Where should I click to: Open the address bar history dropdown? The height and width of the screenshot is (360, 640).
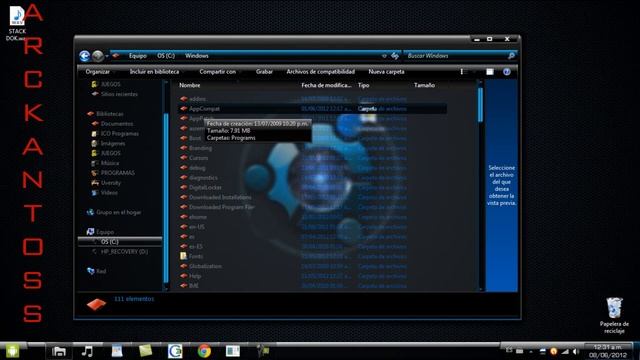point(384,56)
